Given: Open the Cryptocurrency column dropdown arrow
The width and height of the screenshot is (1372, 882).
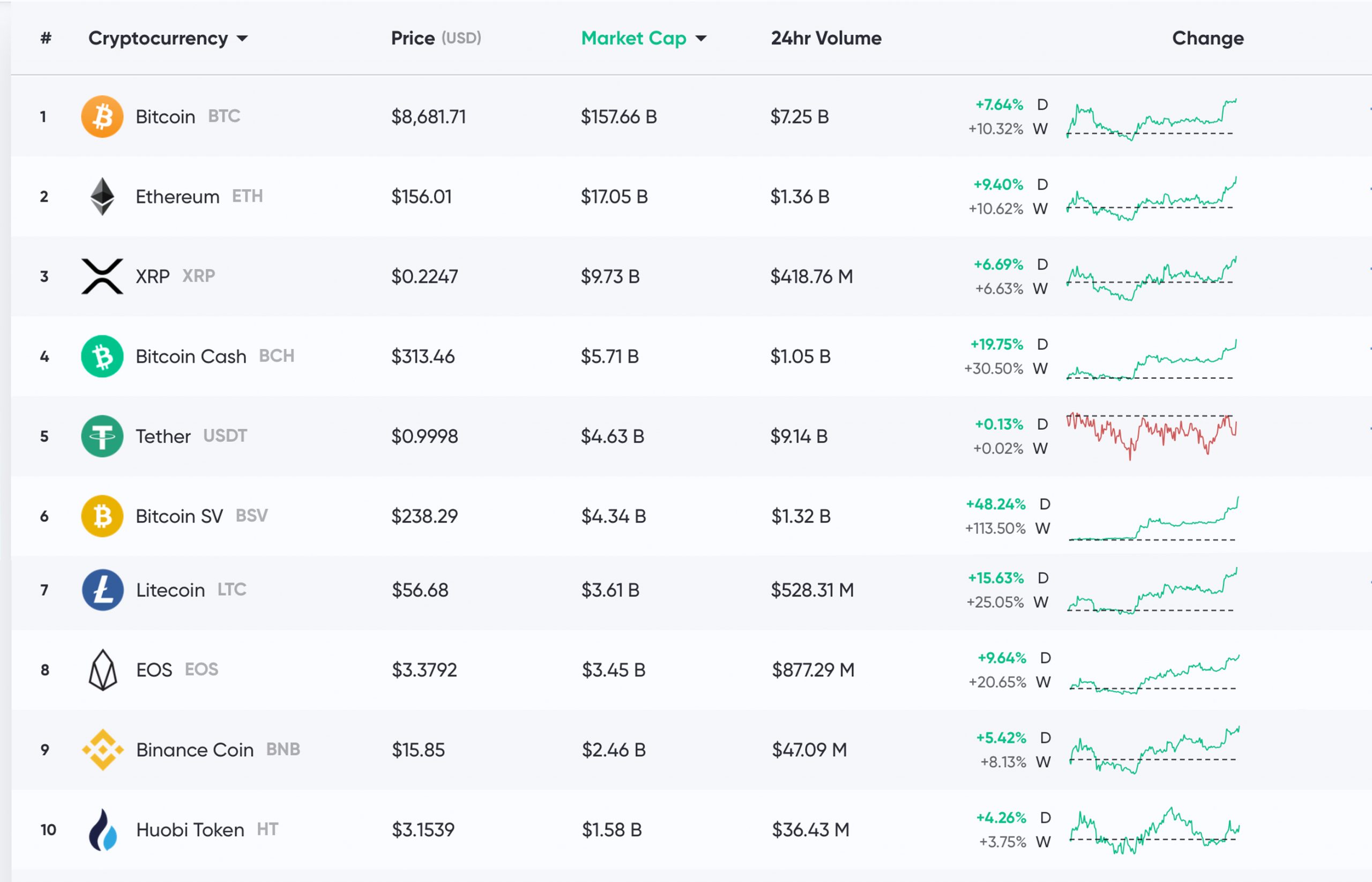Looking at the screenshot, I should 242,39.
